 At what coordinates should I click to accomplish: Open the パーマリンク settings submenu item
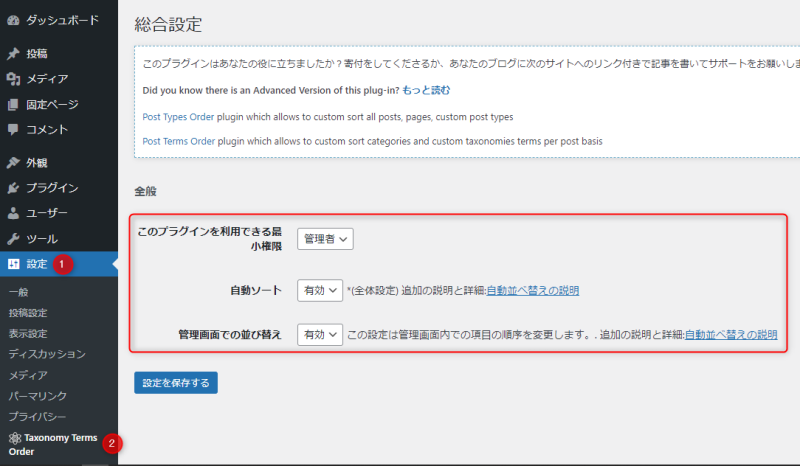(x=38, y=396)
